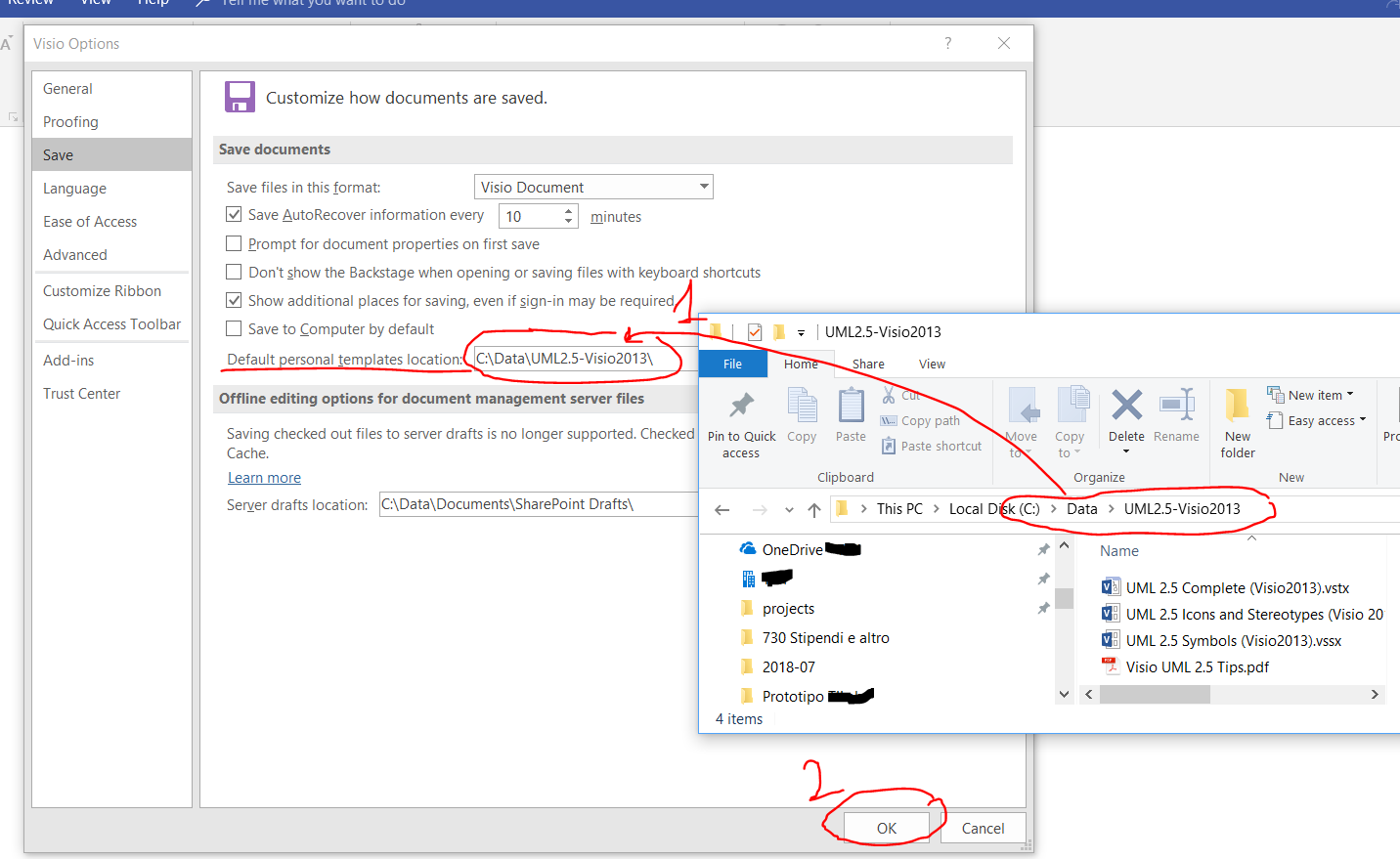Toggle Save AutoRecover information checkbox
Screen dimensions: 1400x859
[x=234, y=215]
